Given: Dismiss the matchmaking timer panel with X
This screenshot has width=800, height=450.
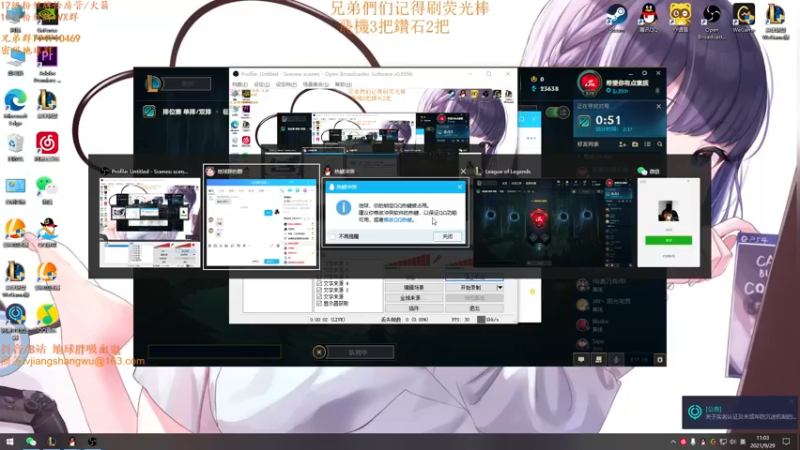Looking at the screenshot, I should tap(659, 106).
